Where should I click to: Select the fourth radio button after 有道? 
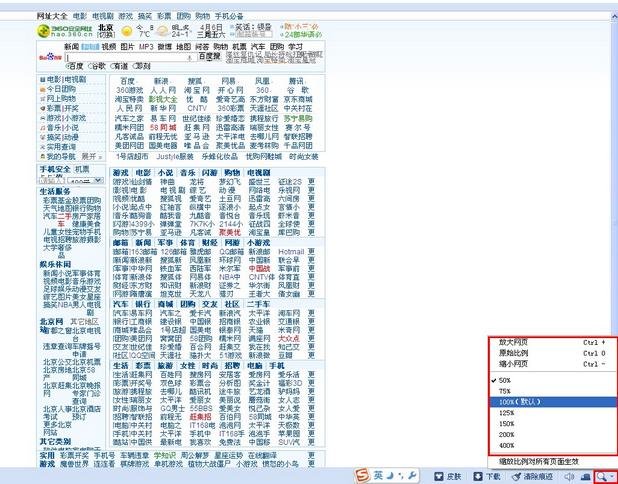(135, 66)
